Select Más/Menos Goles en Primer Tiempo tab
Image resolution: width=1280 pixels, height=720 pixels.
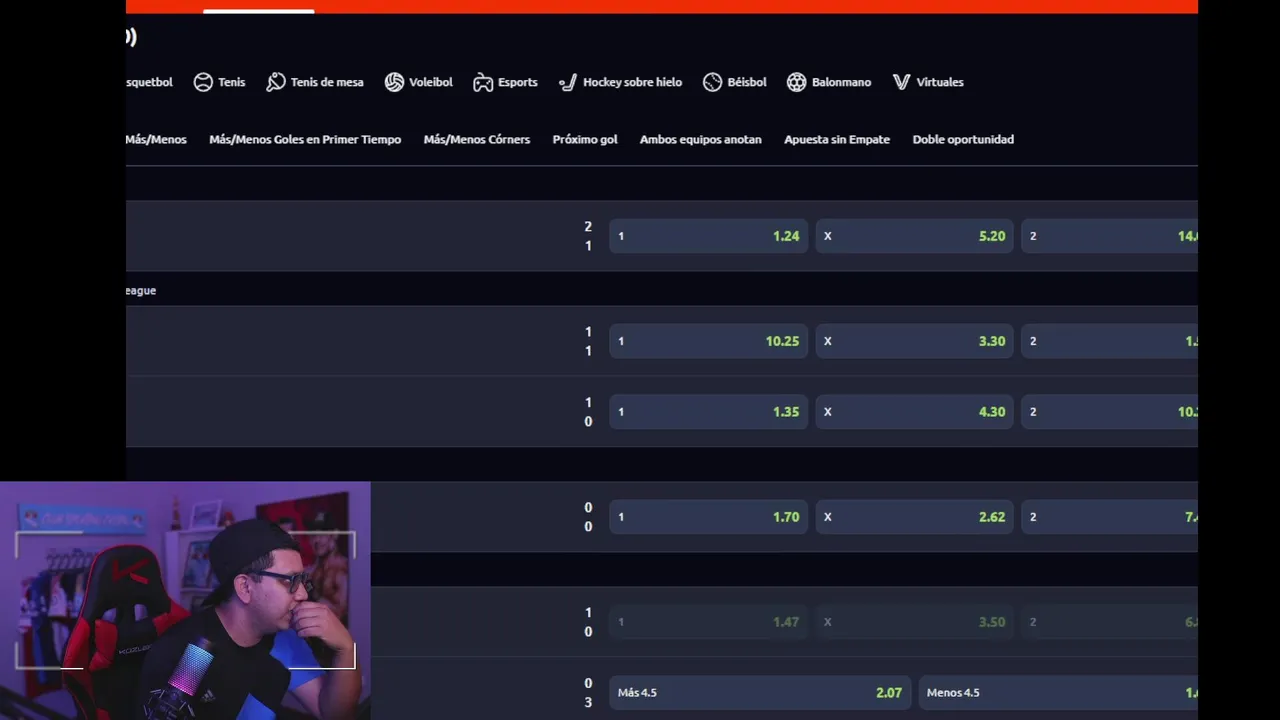[x=305, y=139]
